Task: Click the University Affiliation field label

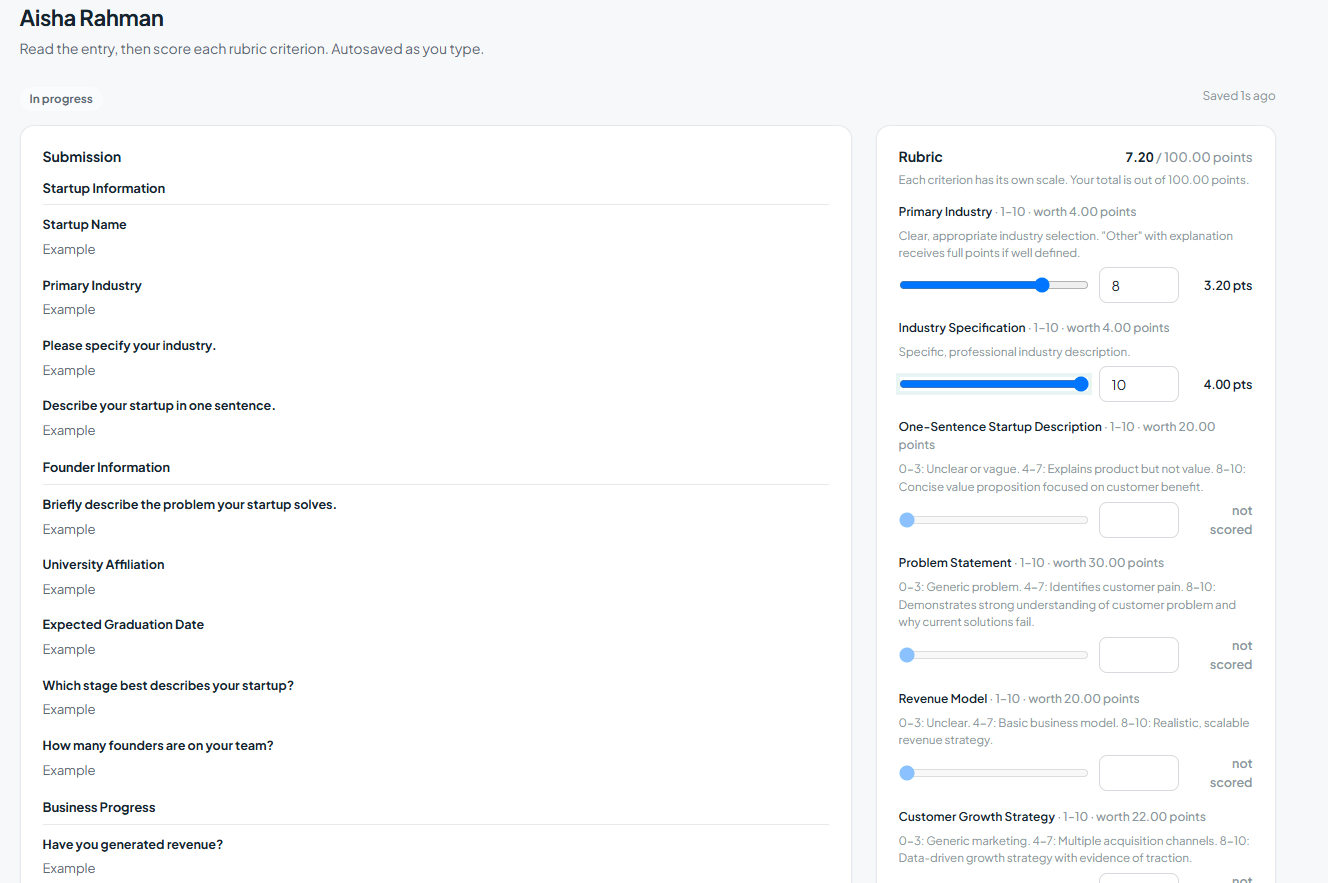Action: [103, 564]
